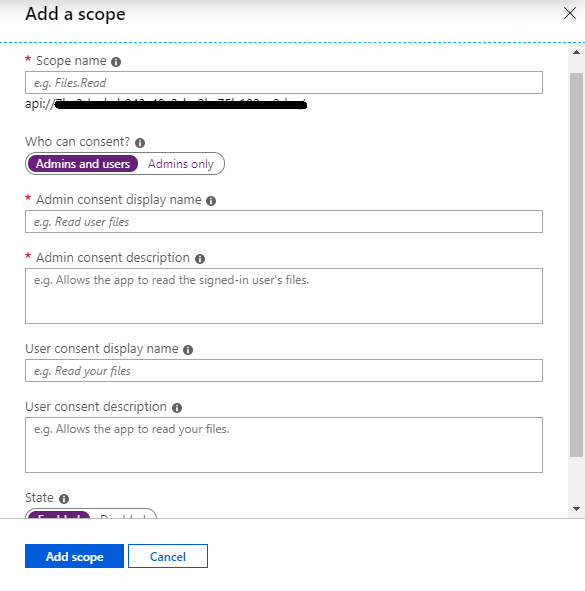Click the vertical scrollbar thumb
This screenshot has height=591, width=585.
coord(576,265)
